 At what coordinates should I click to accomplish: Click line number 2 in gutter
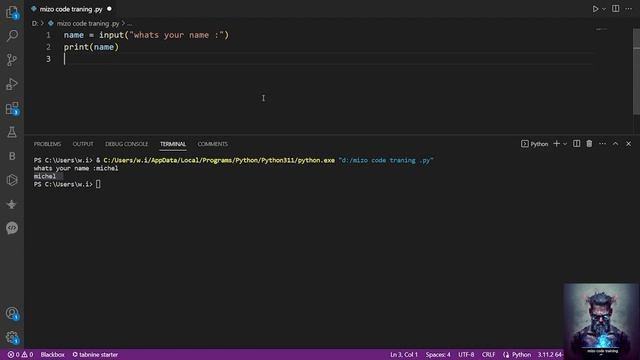pos(48,47)
